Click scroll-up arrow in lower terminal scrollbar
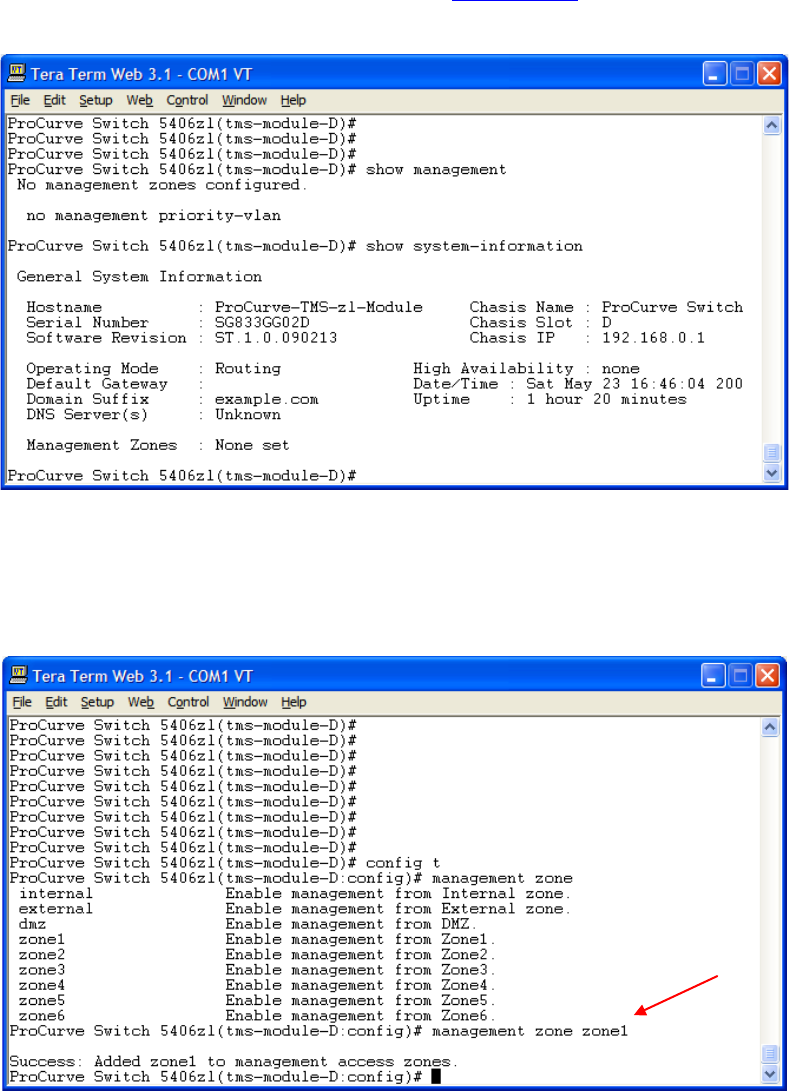Image resolution: width=789 pixels, height=1091 pixels. click(770, 727)
